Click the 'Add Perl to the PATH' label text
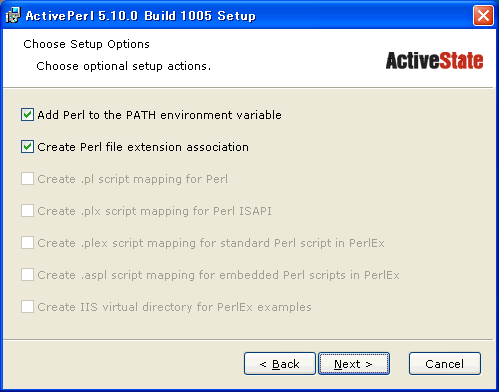 tap(159, 115)
